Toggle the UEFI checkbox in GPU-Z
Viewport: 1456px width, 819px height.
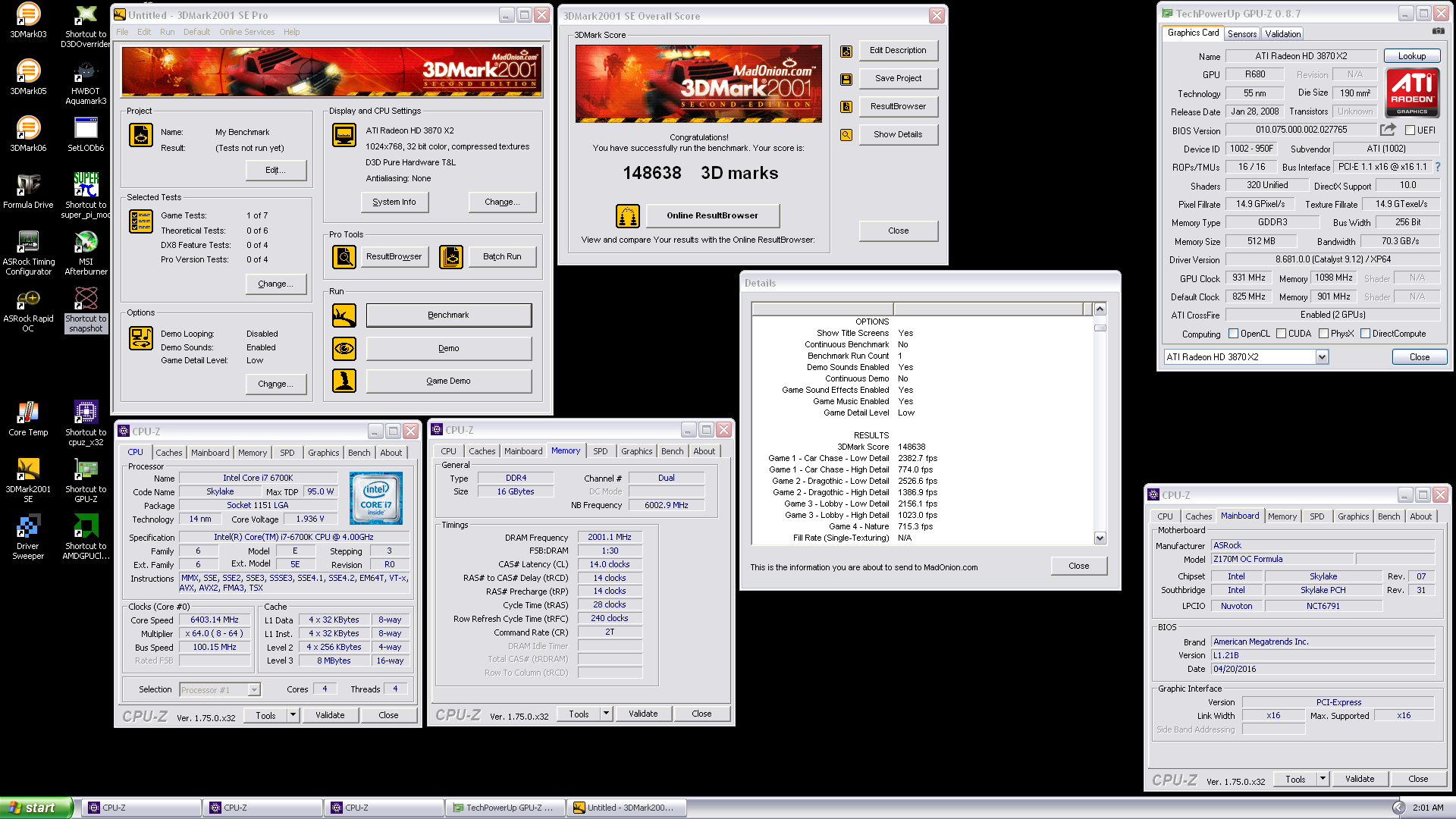[1410, 130]
